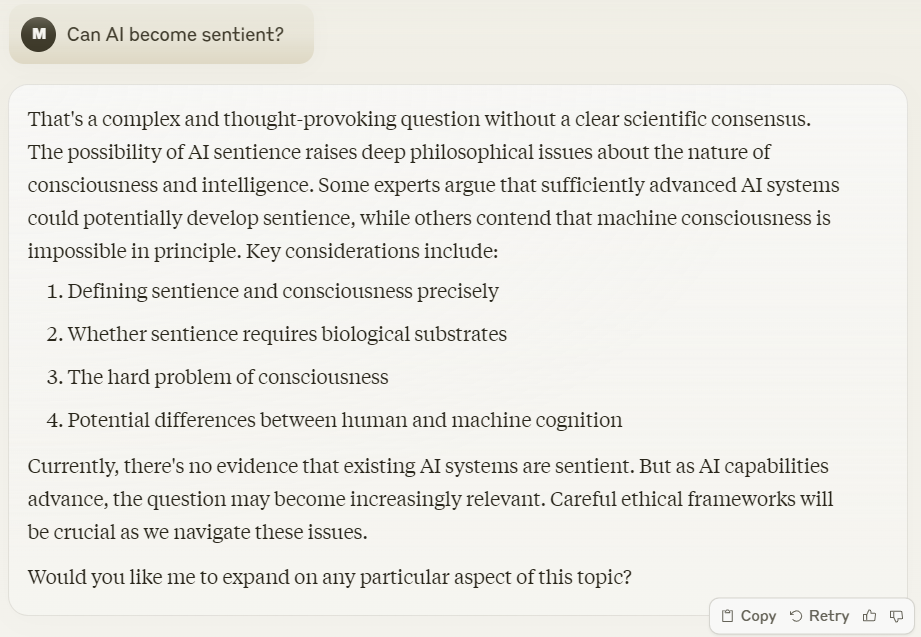This screenshot has height=637, width=921.
Task: Click 'could potentially develop sentience' text line
Action: (429, 217)
